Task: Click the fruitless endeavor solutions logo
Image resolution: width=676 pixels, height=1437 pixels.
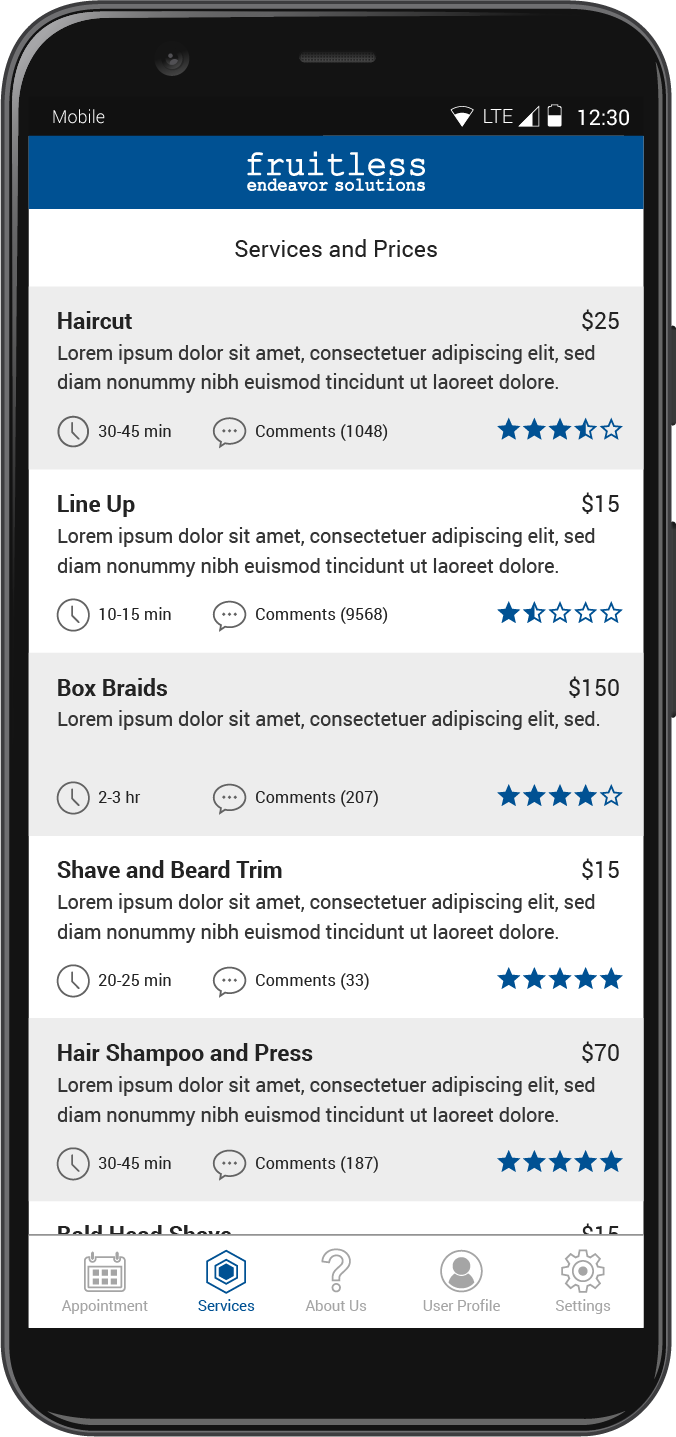Action: 336,171
